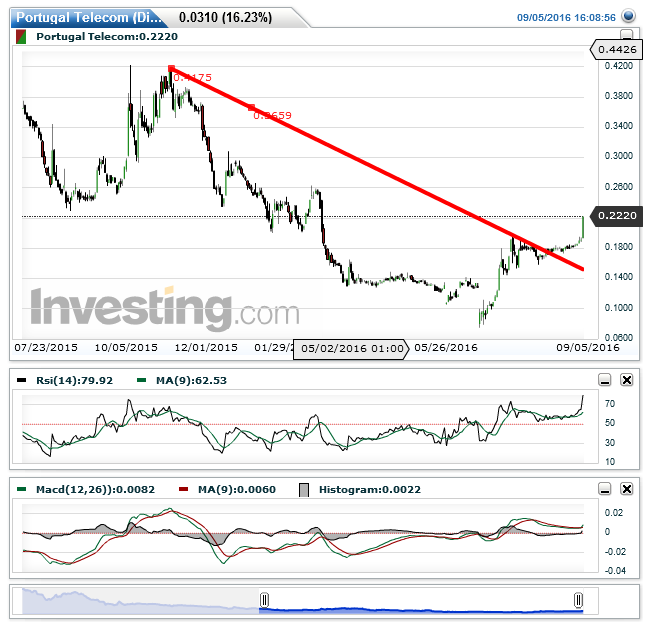The width and height of the screenshot is (650, 627).
Task: Click the trendline start anchor at 0.4175
Action: point(171,68)
